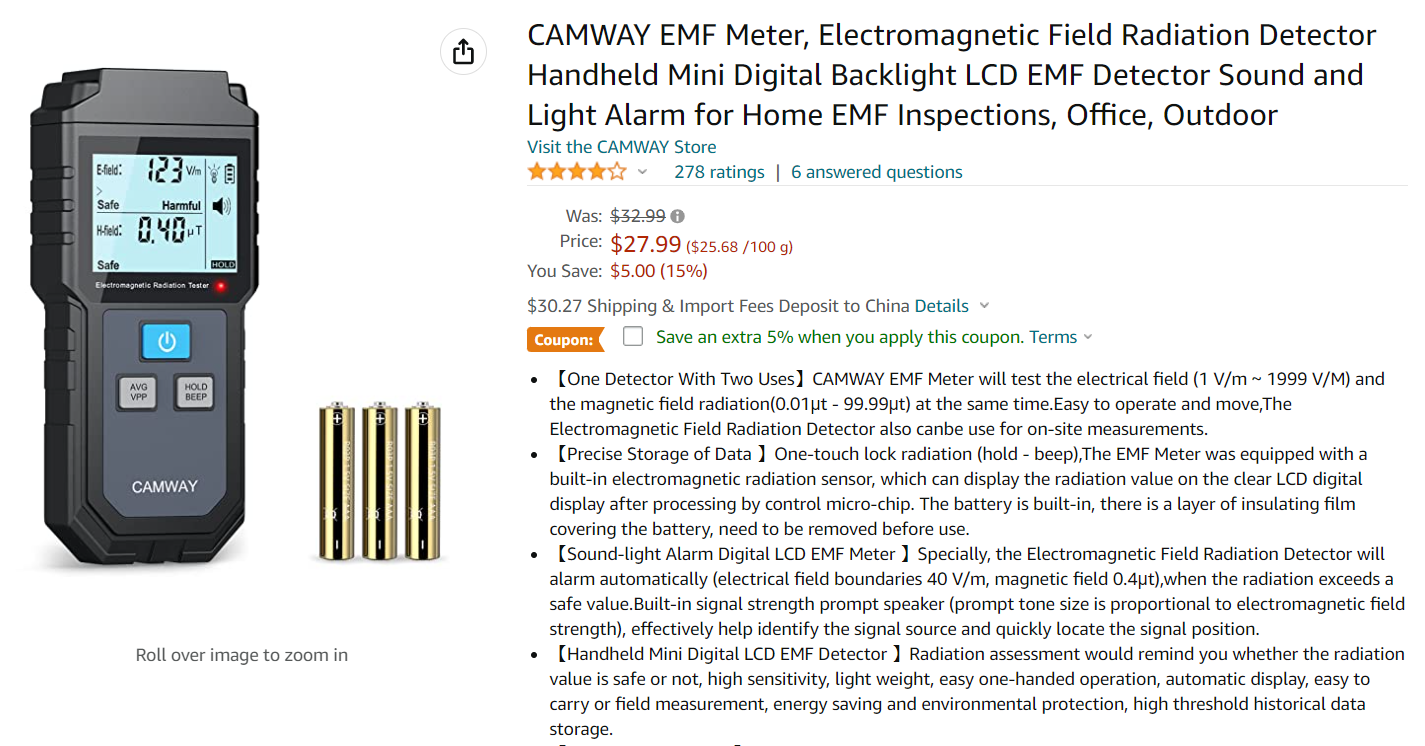Click the star rating icons
The image size is (1425, 746).
578,172
